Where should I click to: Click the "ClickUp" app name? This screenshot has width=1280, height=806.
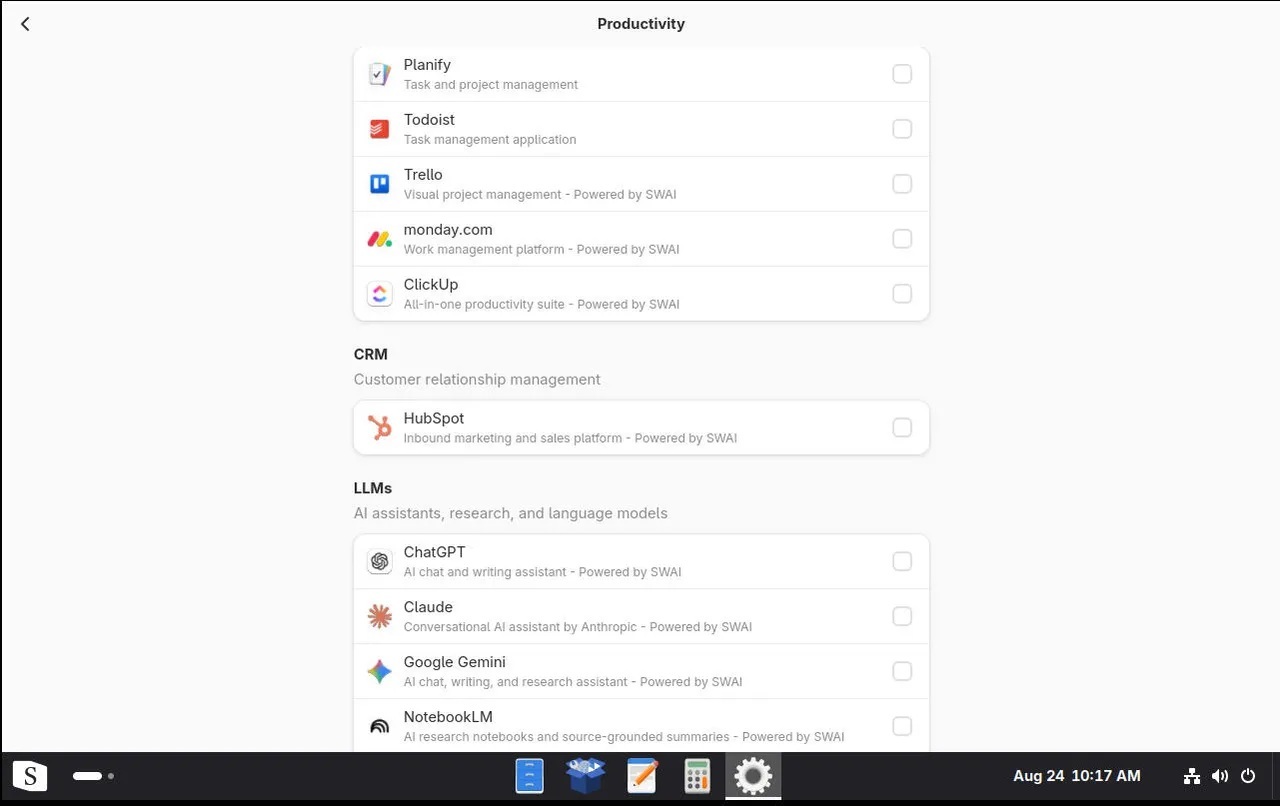click(431, 285)
